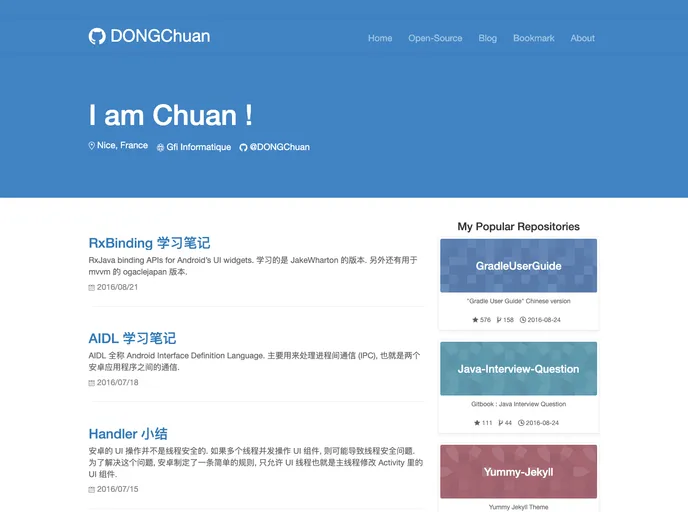Screen dimensions: 688x512
Task: Click the star icon showing 576
Action: [x=475, y=320]
